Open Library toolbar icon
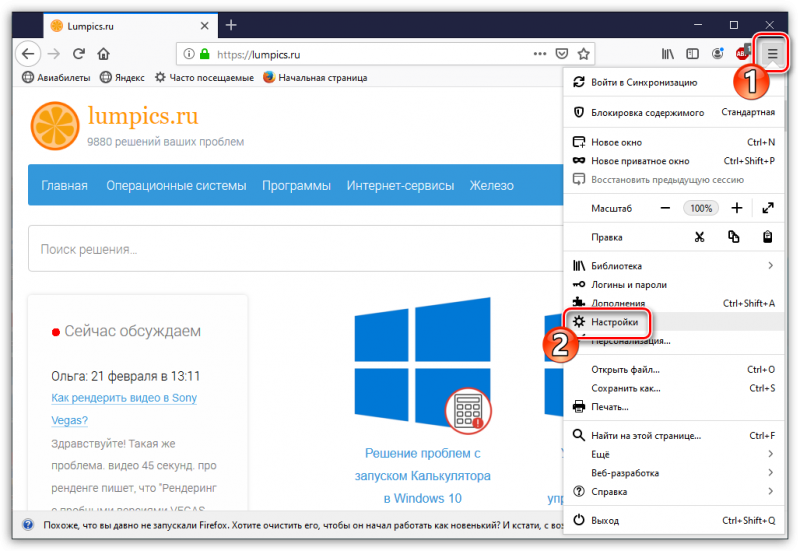The width and height of the screenshot is (800, 551). [667, 54]
